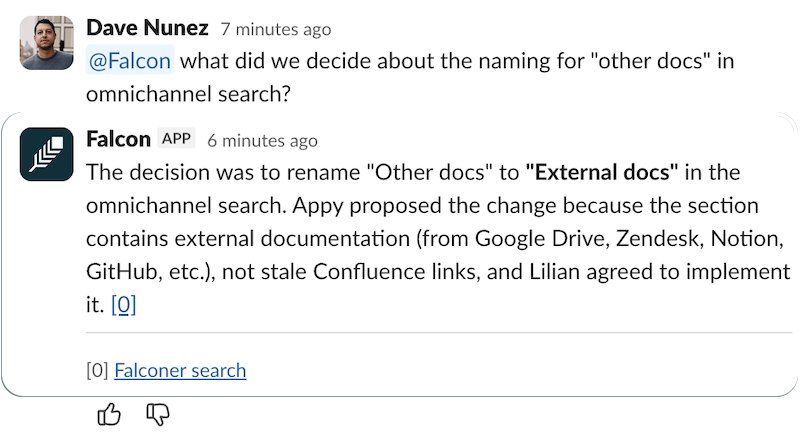The width and height of the screenshot is (800, 438).
Task: Open Dave Nunez's profile photo
Action: pos(46,42)
